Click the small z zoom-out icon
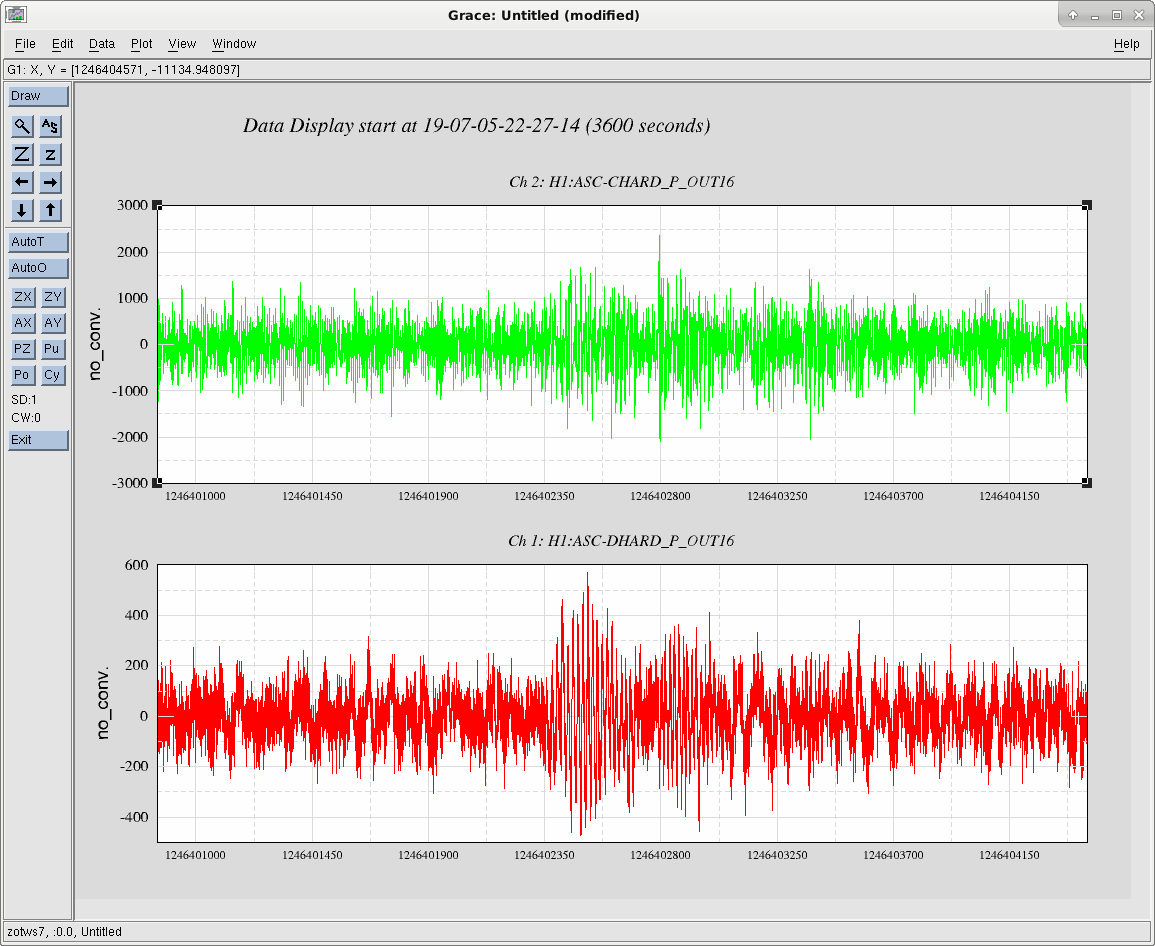Viewport: 1155px width, 946px height. click(50, 155)
